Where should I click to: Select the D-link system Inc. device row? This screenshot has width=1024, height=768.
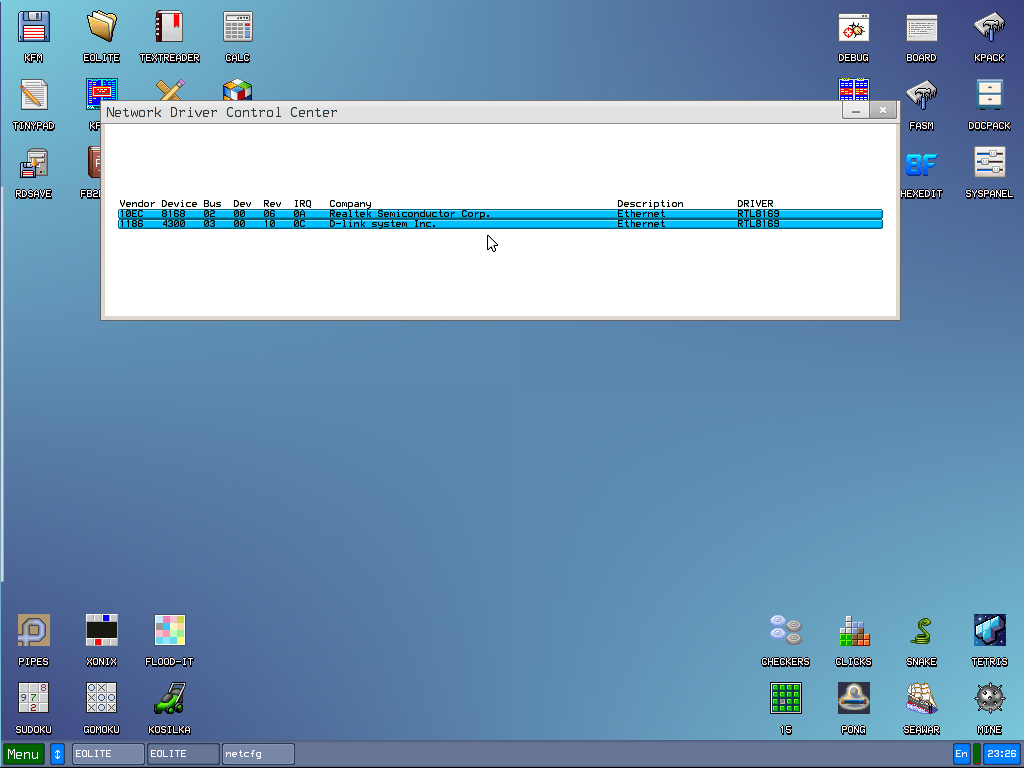(500, 224)
